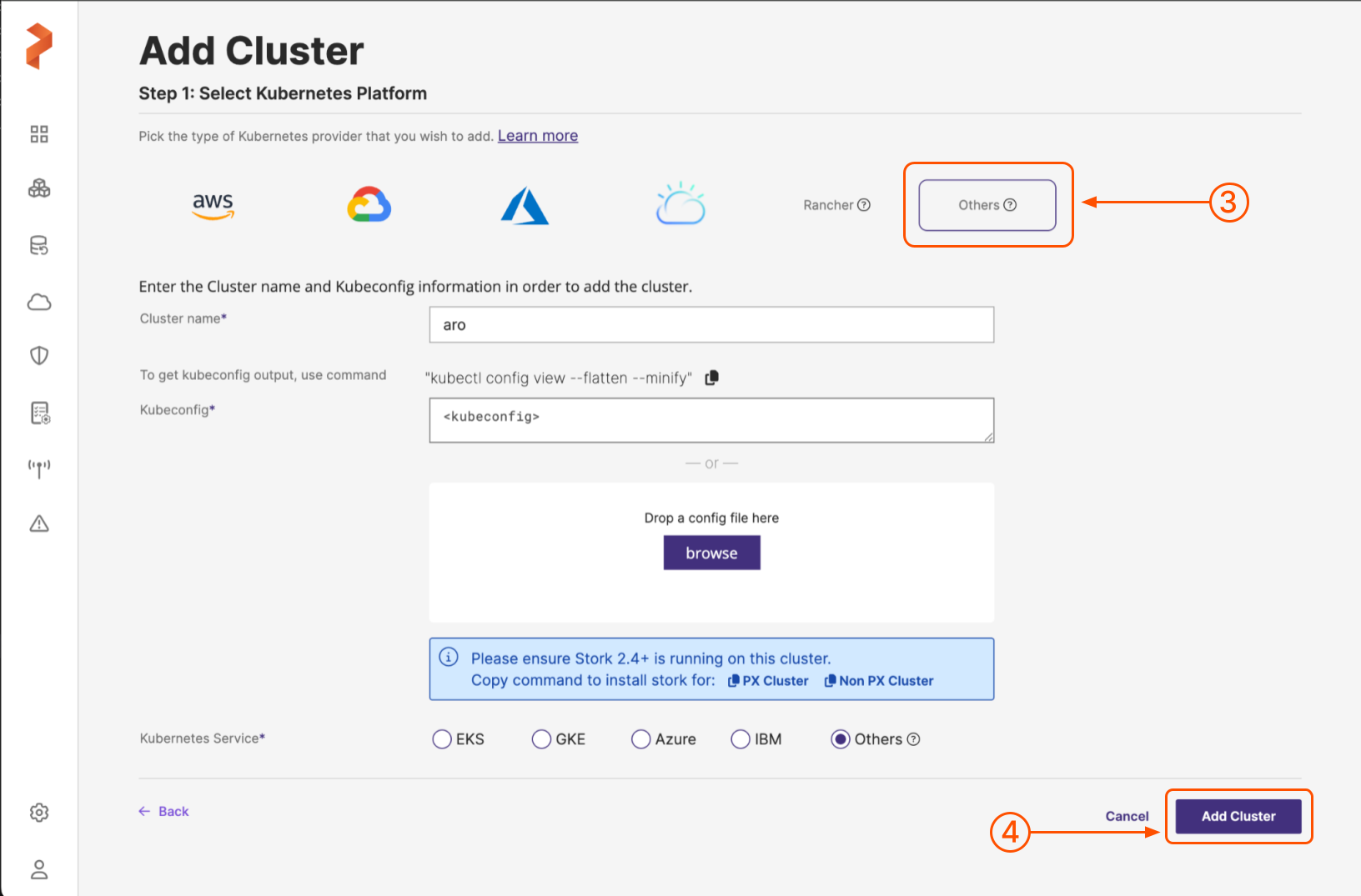
Task: Select the GKE radio button
Action: click(x=541, y=739)
